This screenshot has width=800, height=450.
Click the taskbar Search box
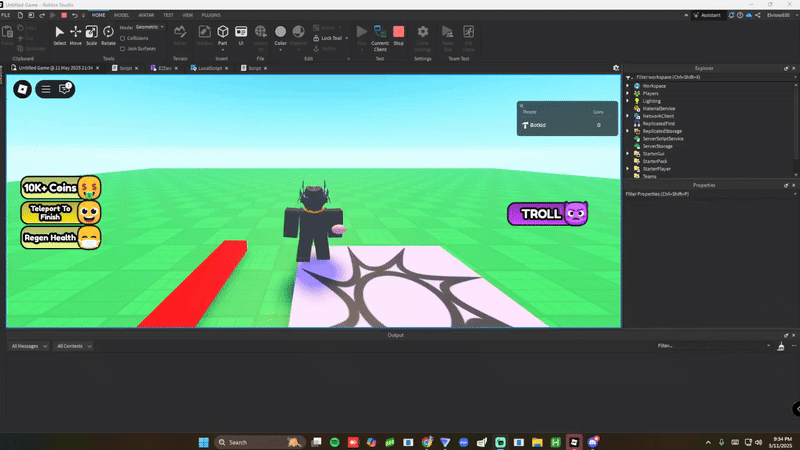click(x=259, y=442)
